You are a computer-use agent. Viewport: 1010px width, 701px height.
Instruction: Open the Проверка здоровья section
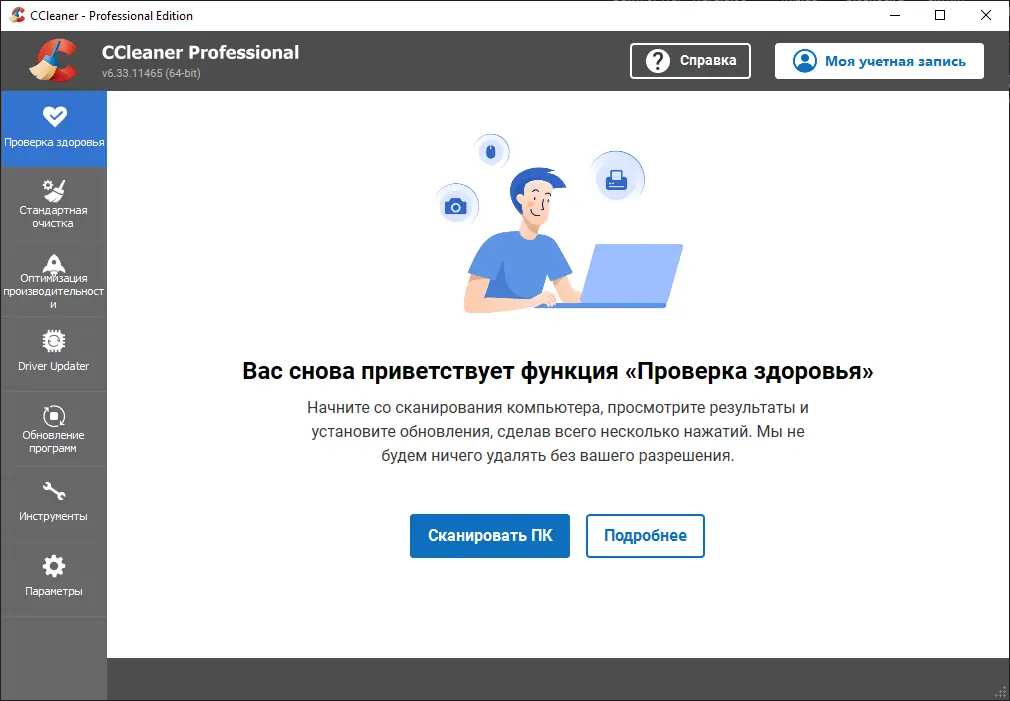(x=53, y=129)
